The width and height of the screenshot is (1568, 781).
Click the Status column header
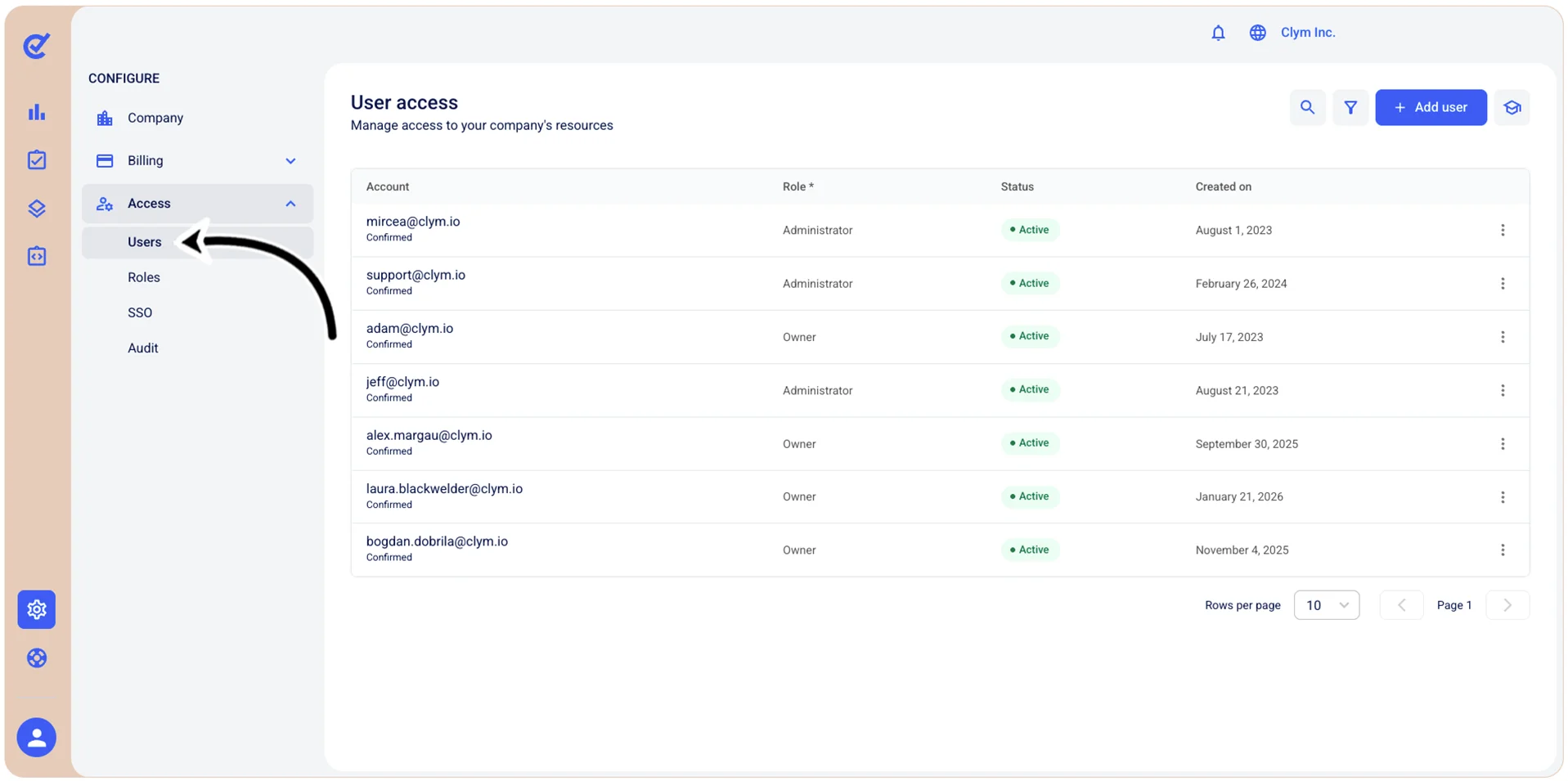click(x=1017, y=186)
